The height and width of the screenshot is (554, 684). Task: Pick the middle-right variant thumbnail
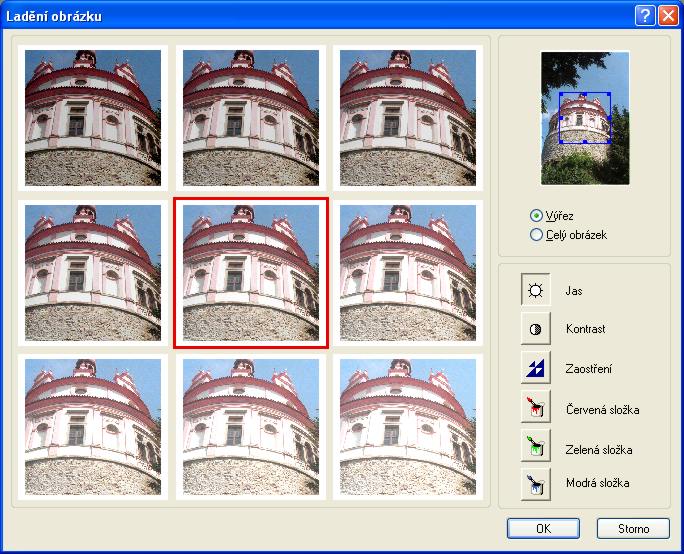pyautogui.click(x=408, y=273)
